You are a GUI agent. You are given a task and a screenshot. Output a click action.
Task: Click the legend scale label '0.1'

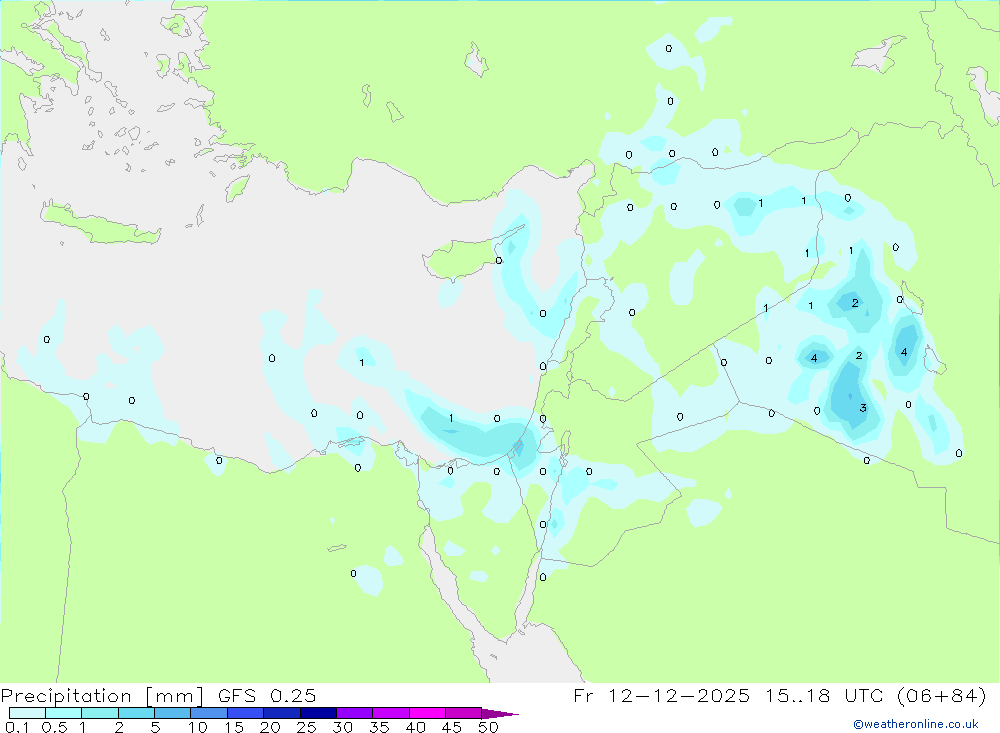[17, 727]
